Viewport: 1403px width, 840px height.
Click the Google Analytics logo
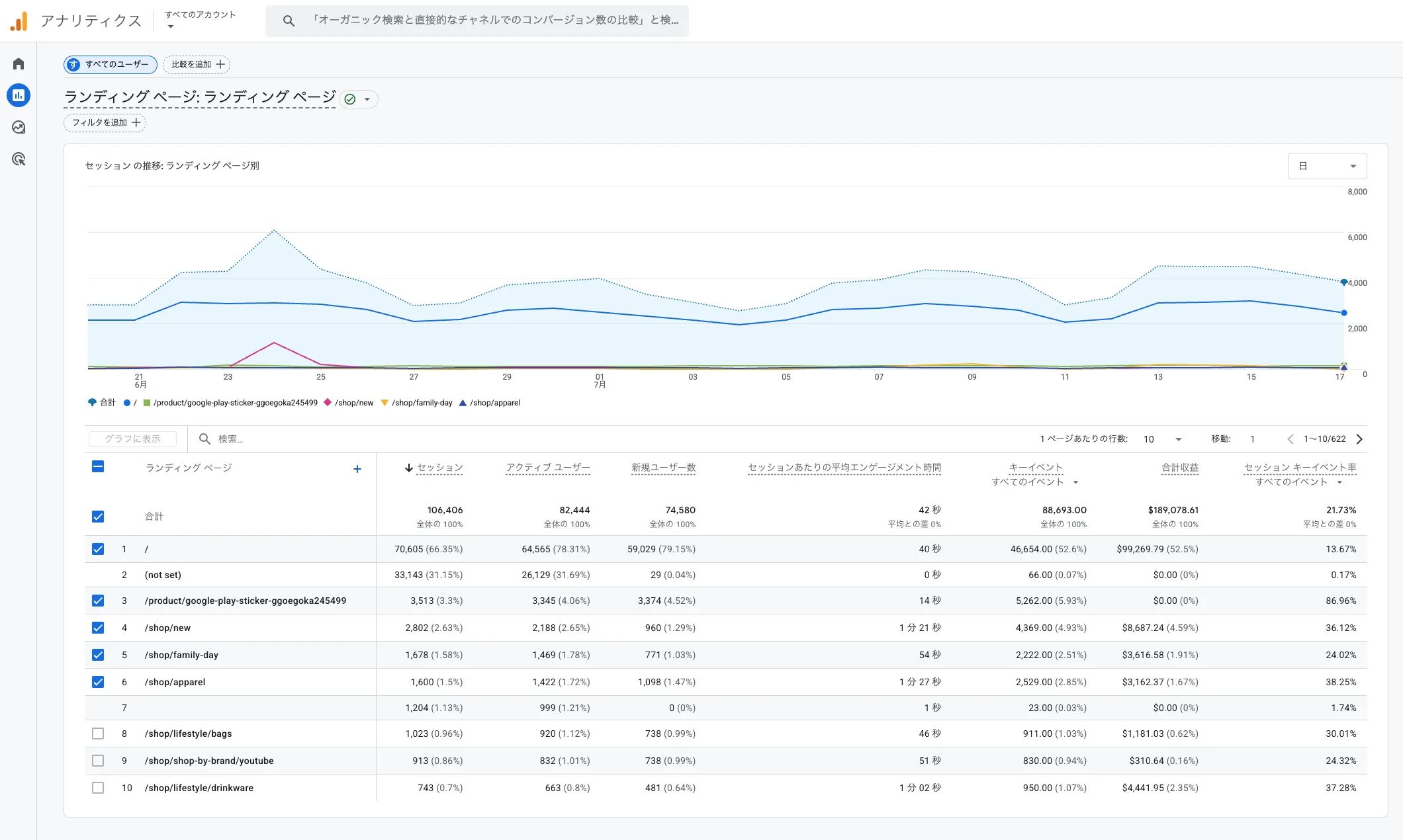(x=19, y=21)
